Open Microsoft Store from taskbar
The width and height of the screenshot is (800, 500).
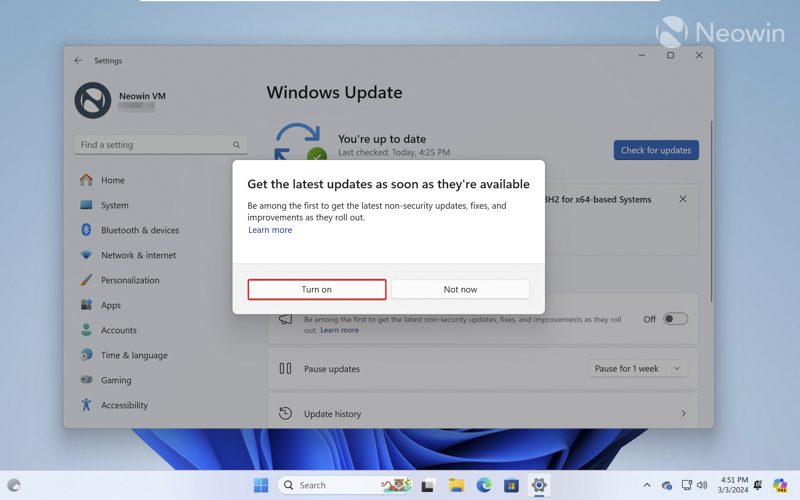coord(511,485)
